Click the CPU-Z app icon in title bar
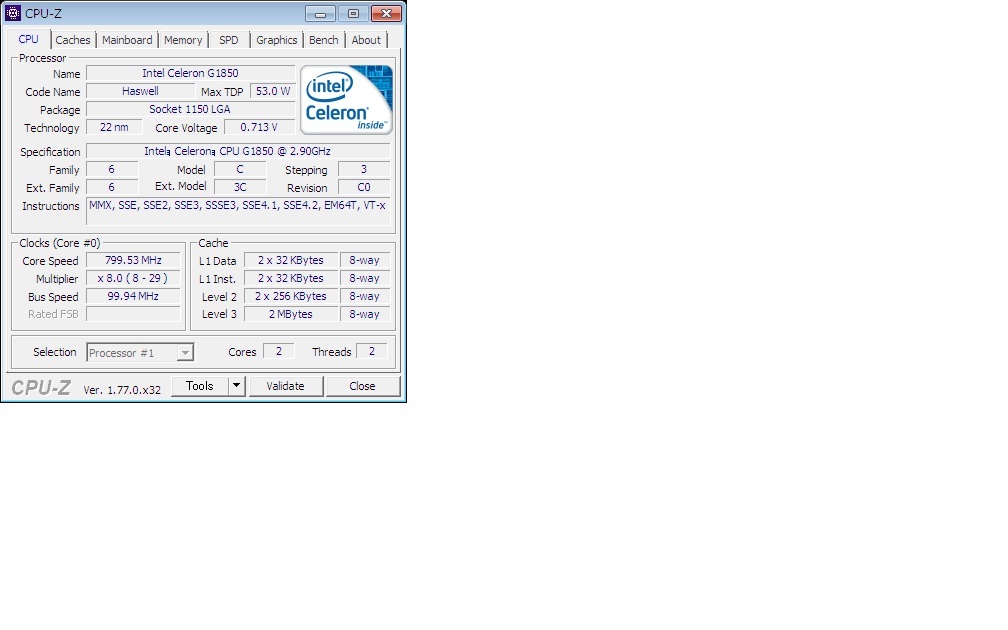The image size is (1008, 630). click(12, 13)
